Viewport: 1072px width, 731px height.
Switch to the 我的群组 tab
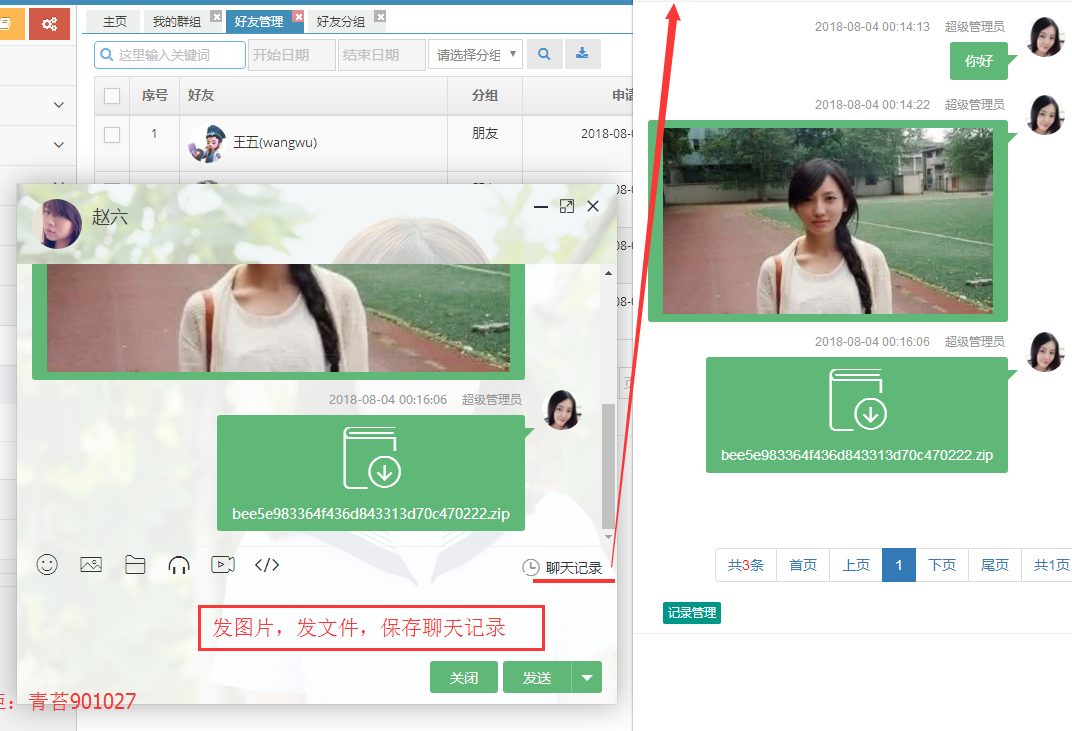pos(176,22)
